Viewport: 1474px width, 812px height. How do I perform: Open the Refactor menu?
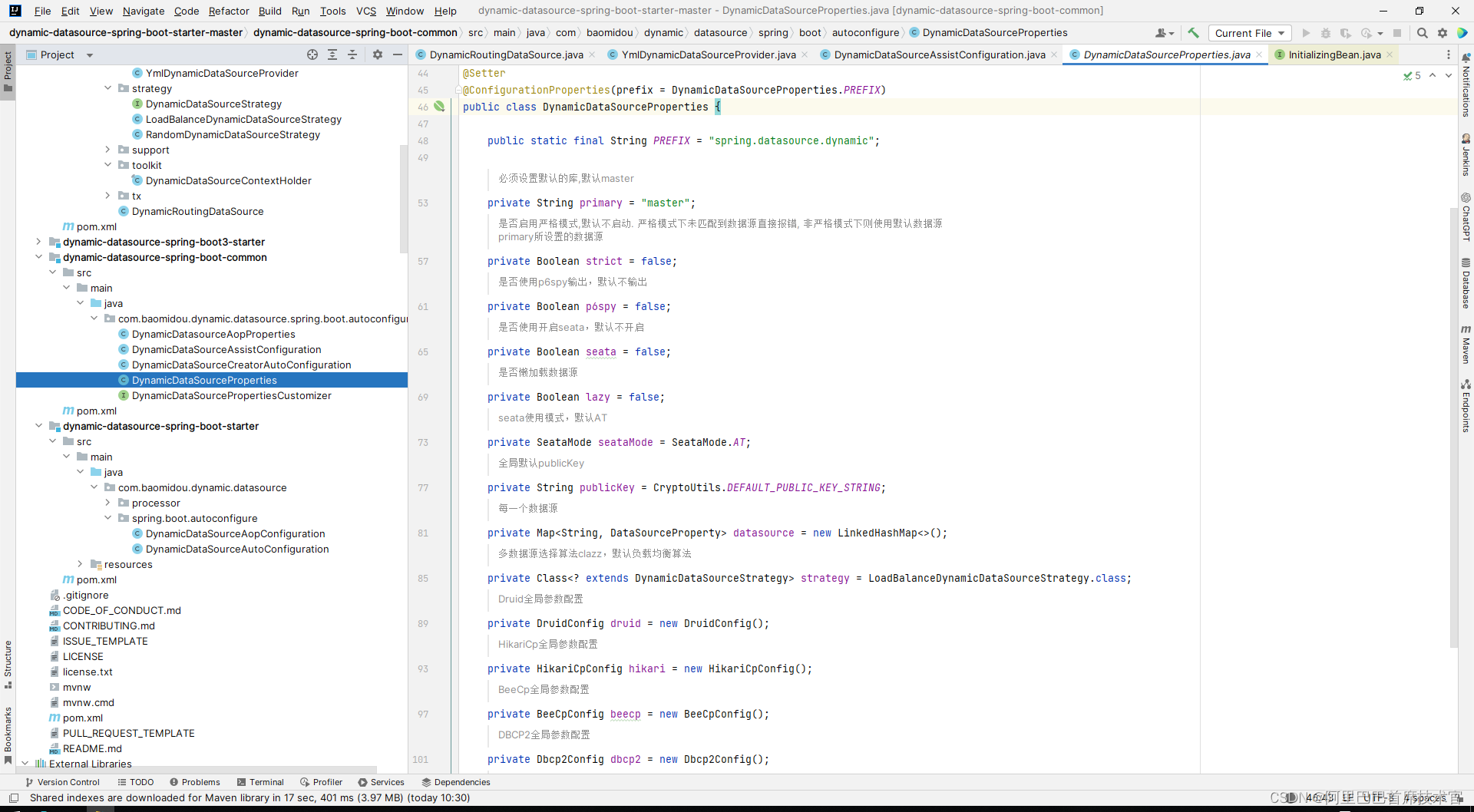[229, 11]
